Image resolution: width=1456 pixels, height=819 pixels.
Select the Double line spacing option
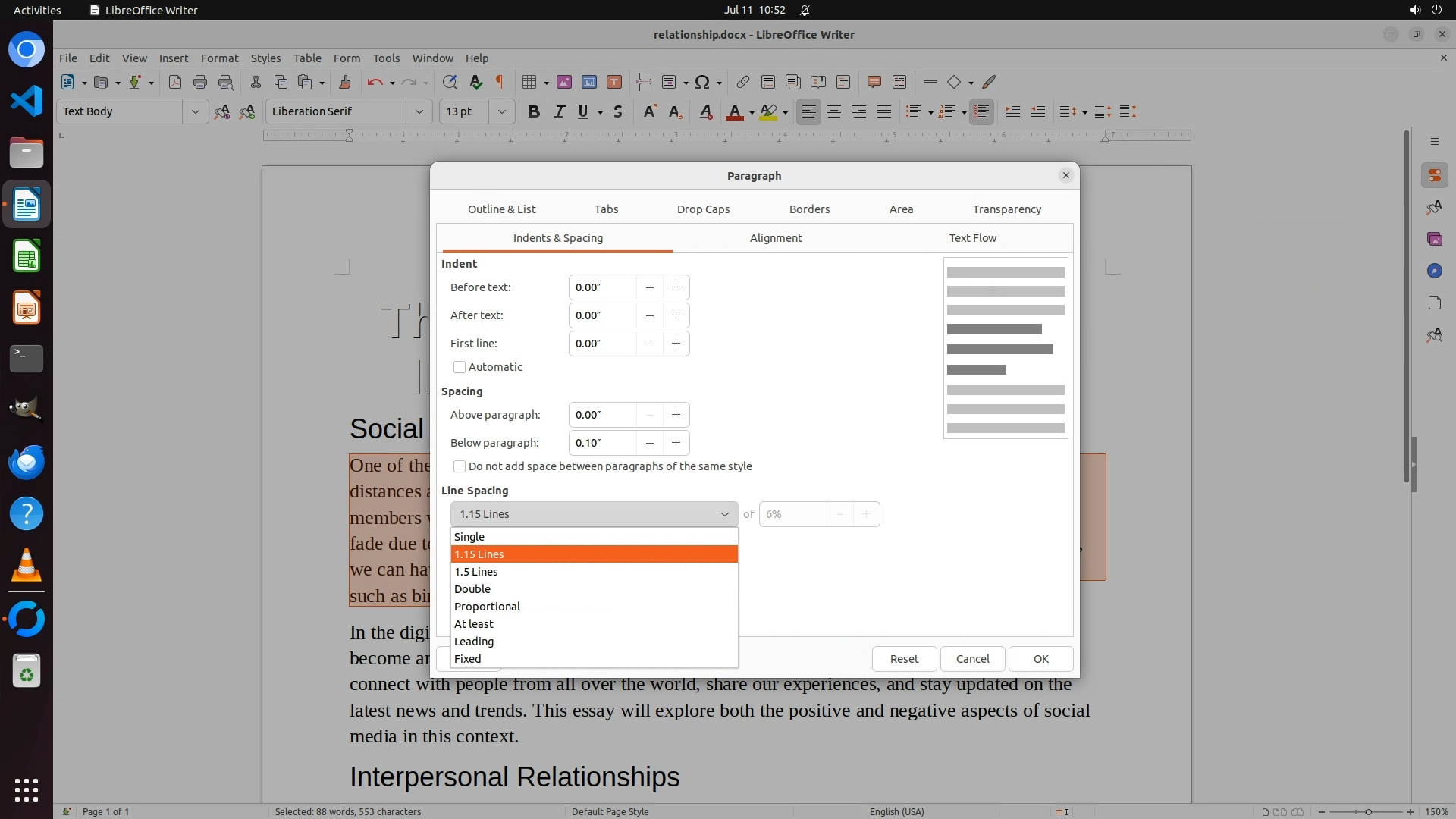pos(472,589)
